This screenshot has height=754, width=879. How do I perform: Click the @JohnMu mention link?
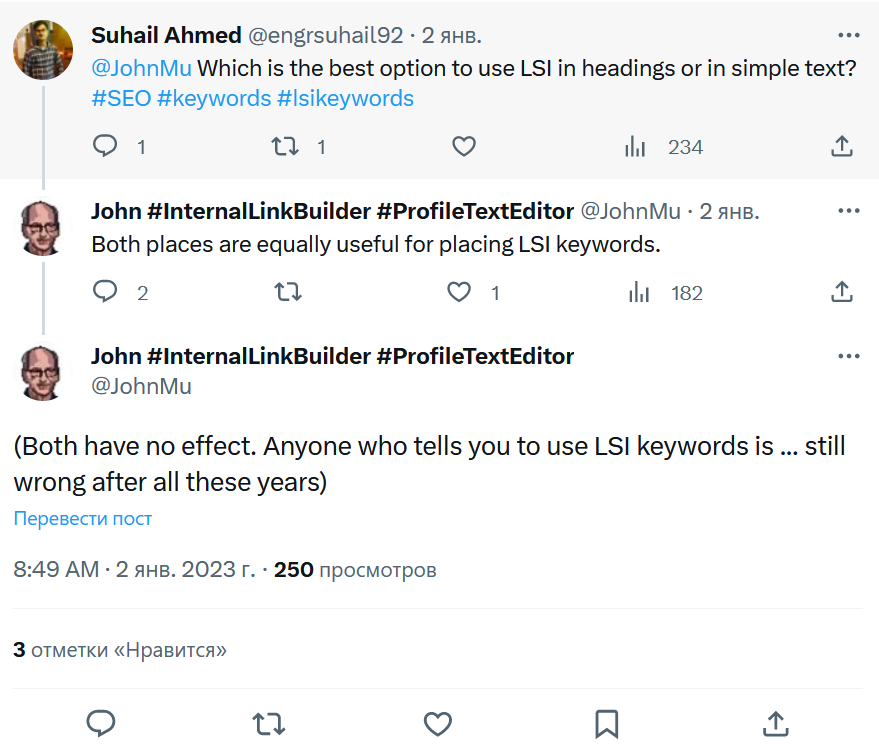[x=141, y=69]
